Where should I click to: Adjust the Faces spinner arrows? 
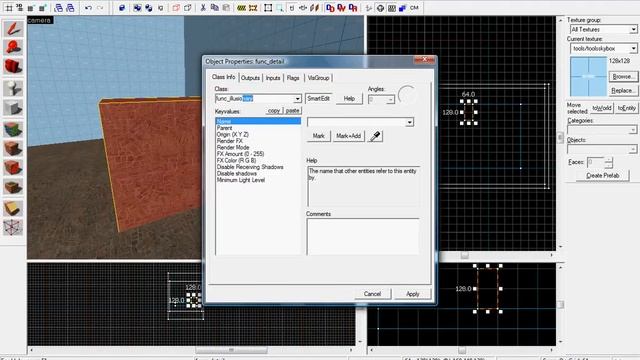click(609, 162)
